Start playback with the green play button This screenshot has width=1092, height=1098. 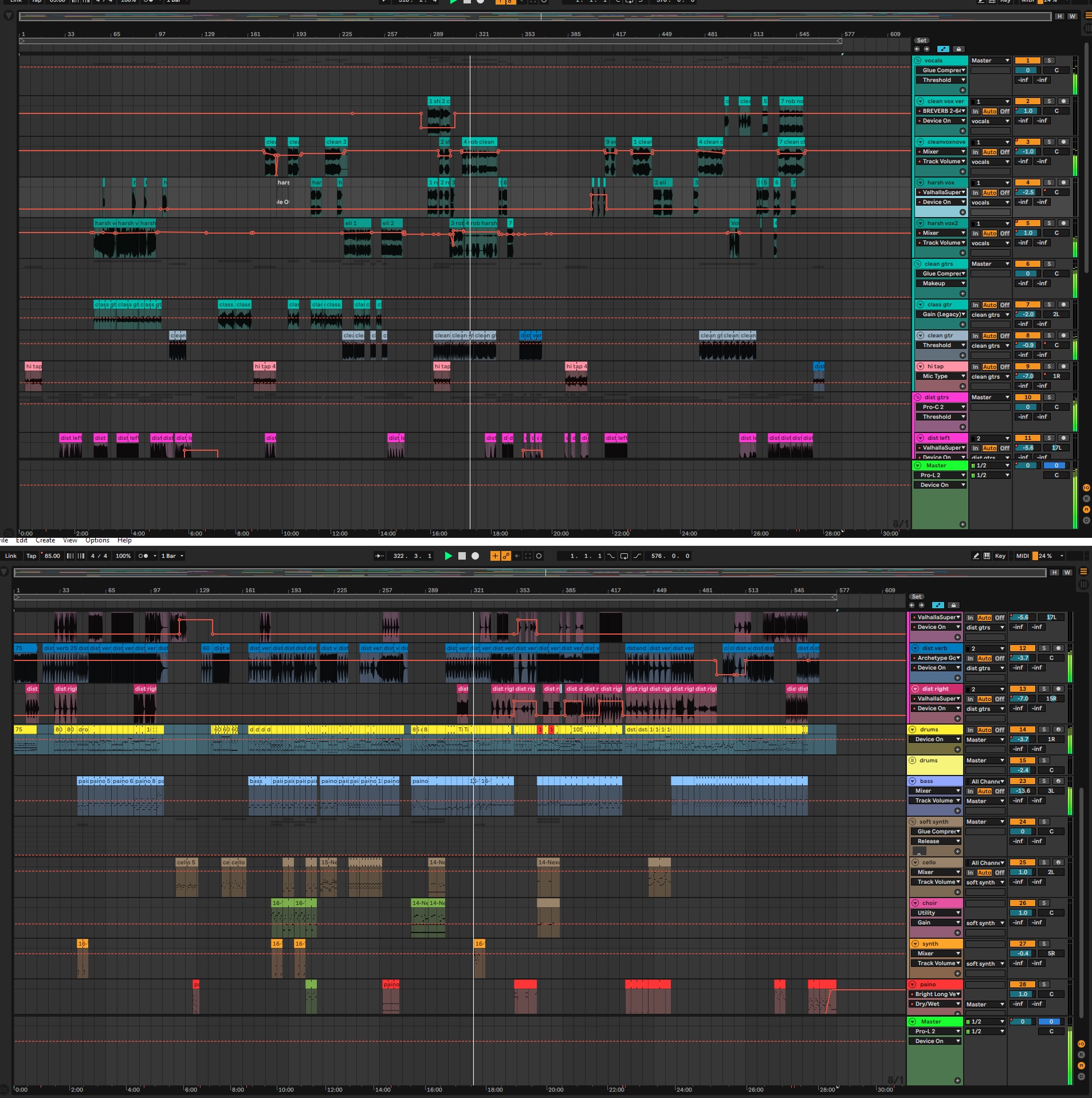click(448, 556)
